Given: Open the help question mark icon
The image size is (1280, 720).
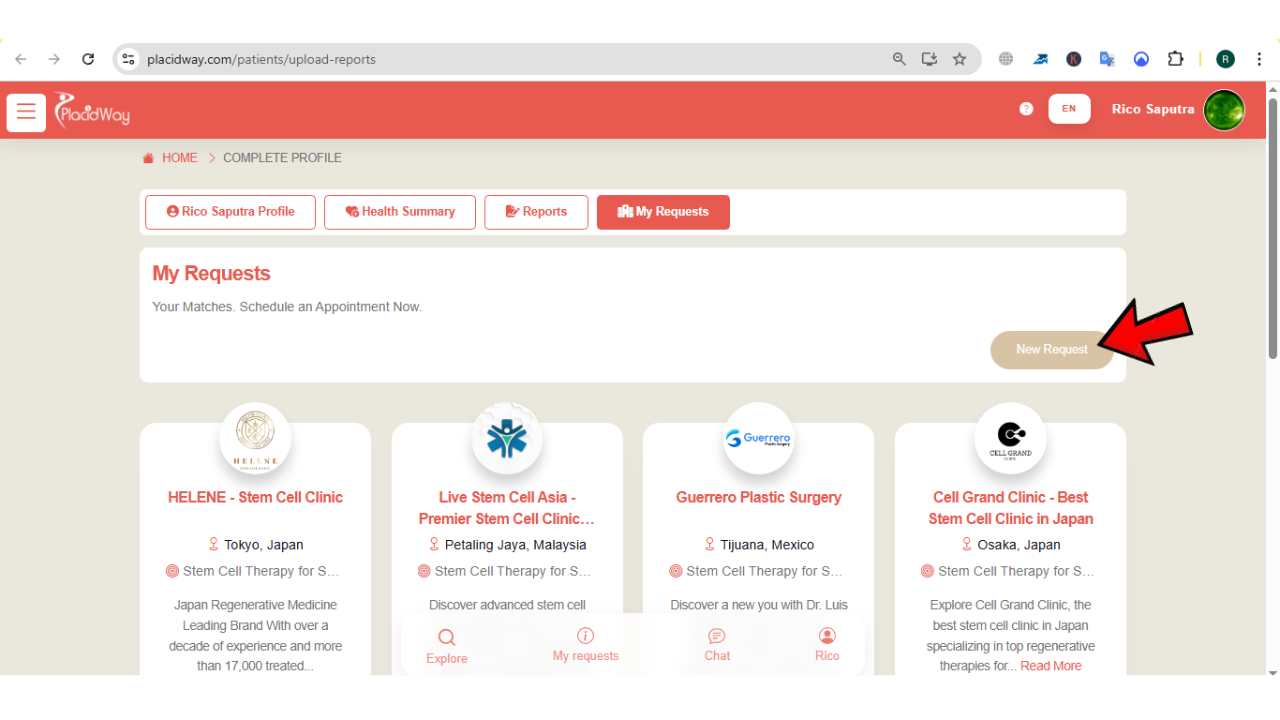Looking at the screenshot, I should (x=1026, y=109).
